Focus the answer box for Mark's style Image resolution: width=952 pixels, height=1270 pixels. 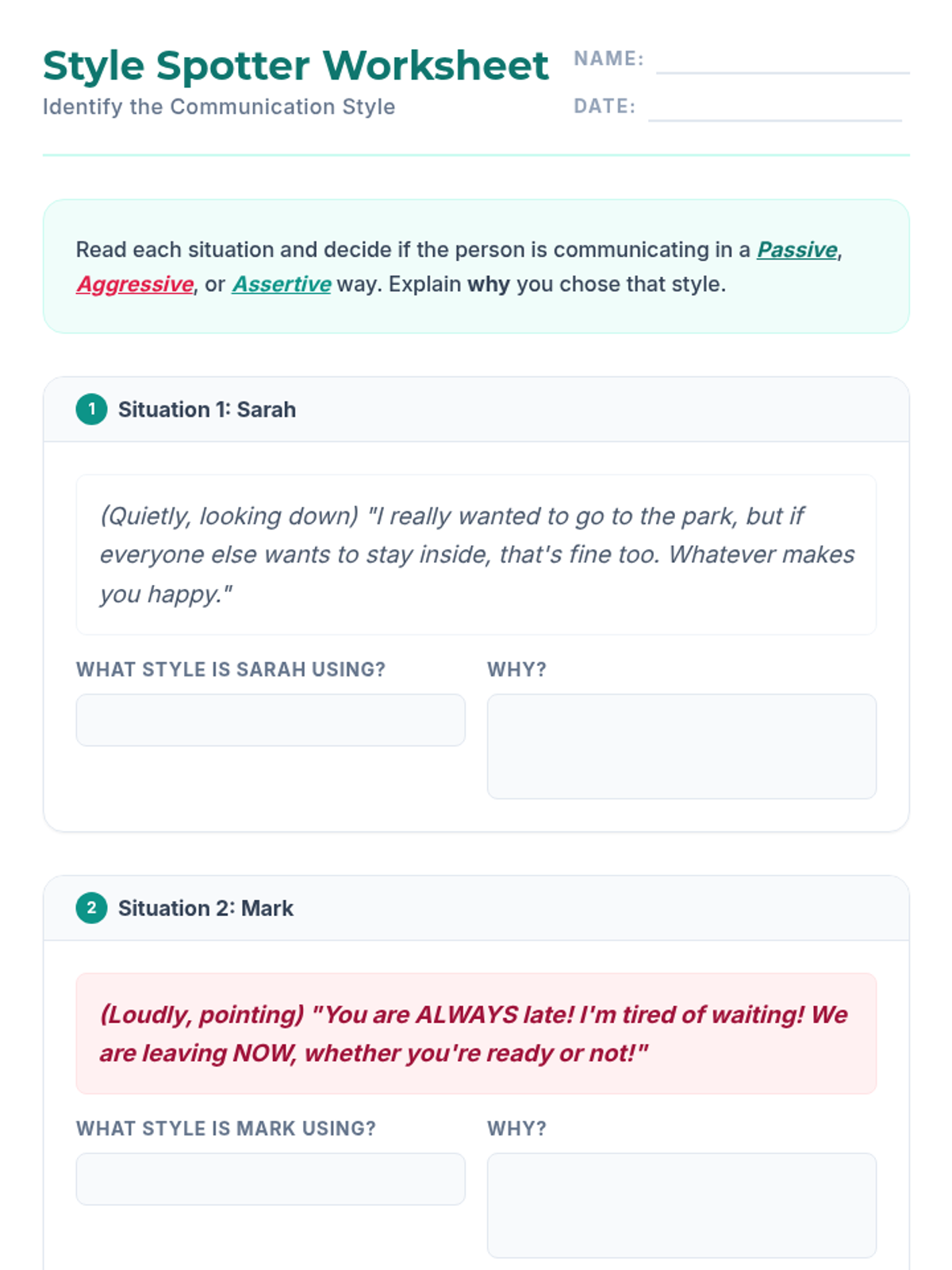pos(271,1179)
